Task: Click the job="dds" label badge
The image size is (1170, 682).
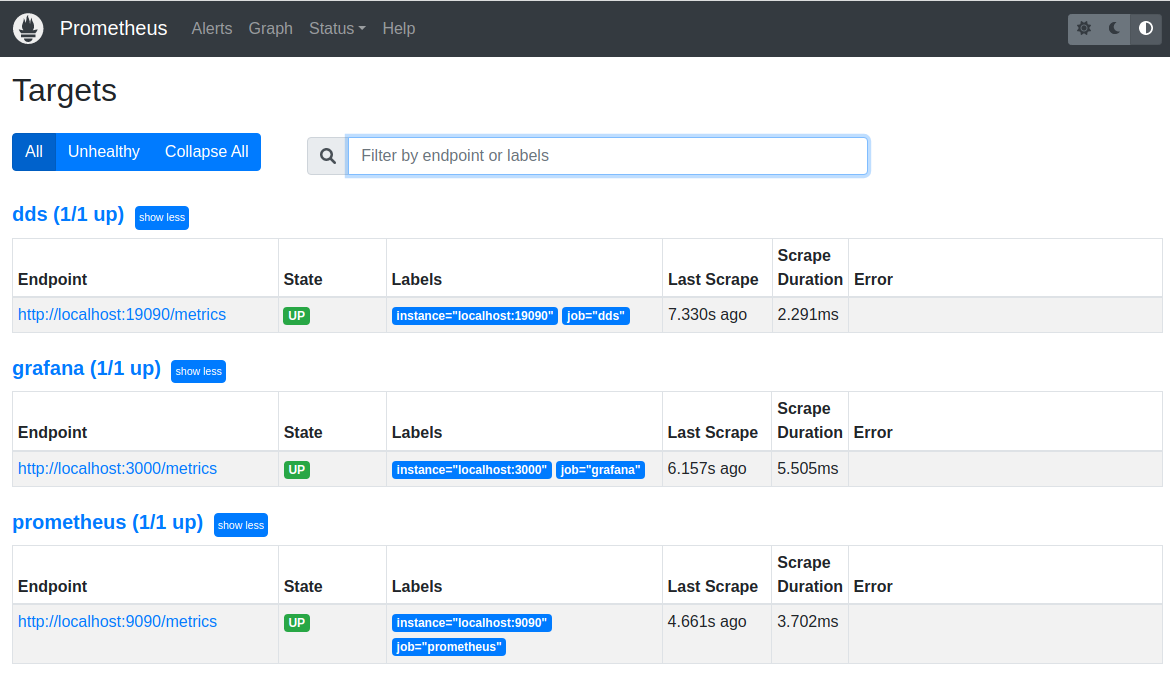Action: click(595, 316)
